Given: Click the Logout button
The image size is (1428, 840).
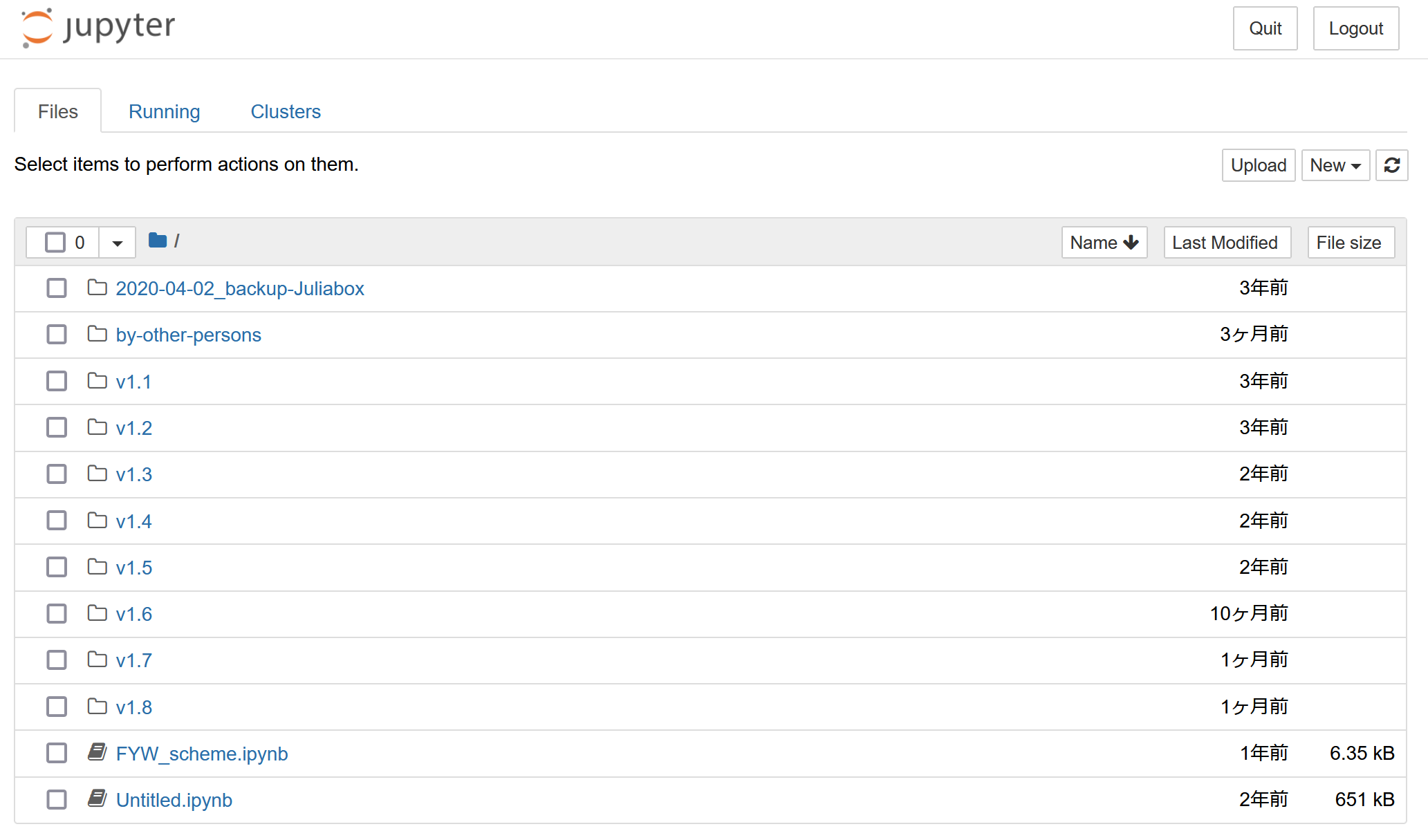Looking at the screenshot, I should click(x=1355, y=28).
